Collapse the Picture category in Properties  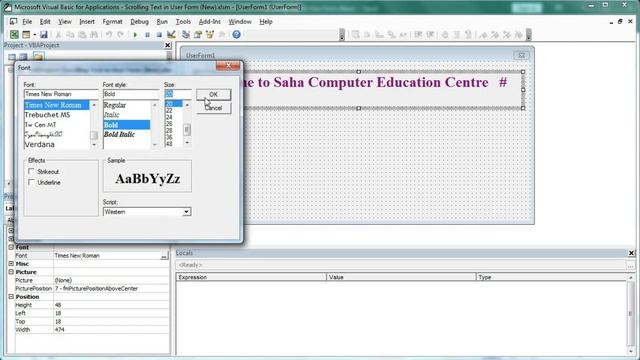11,272
